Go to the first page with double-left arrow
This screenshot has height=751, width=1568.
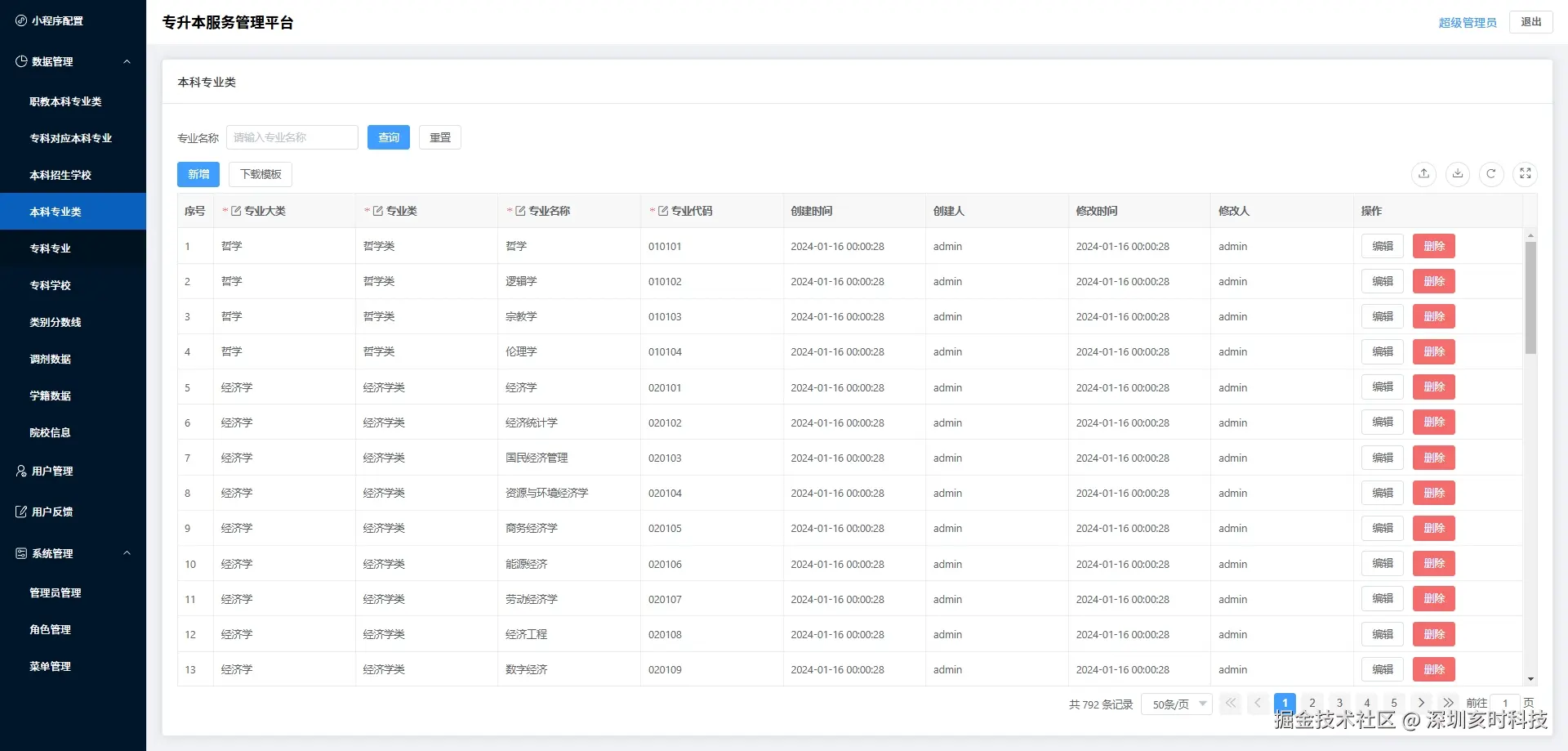(x=1230, y=703)
